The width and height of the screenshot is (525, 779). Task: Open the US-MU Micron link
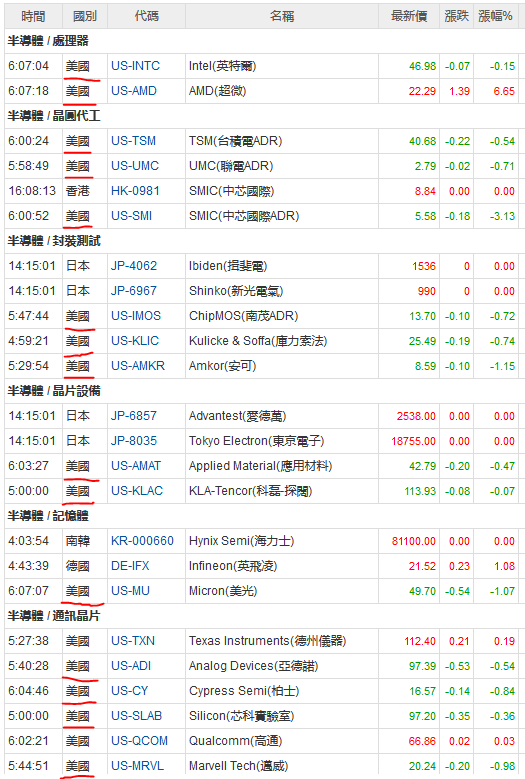point(130,591)
